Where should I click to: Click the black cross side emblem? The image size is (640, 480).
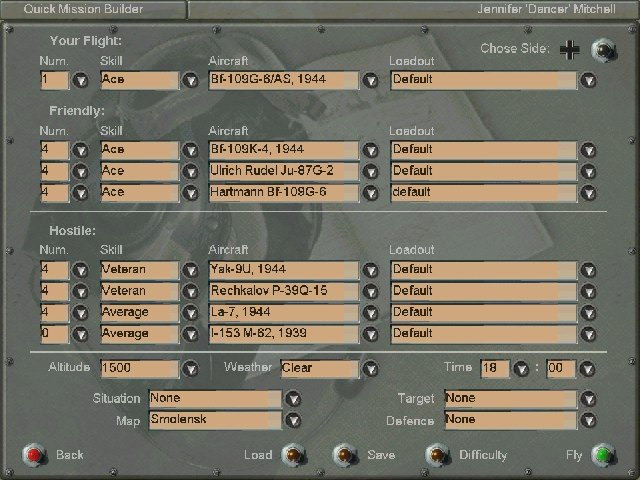click(569, 50)
